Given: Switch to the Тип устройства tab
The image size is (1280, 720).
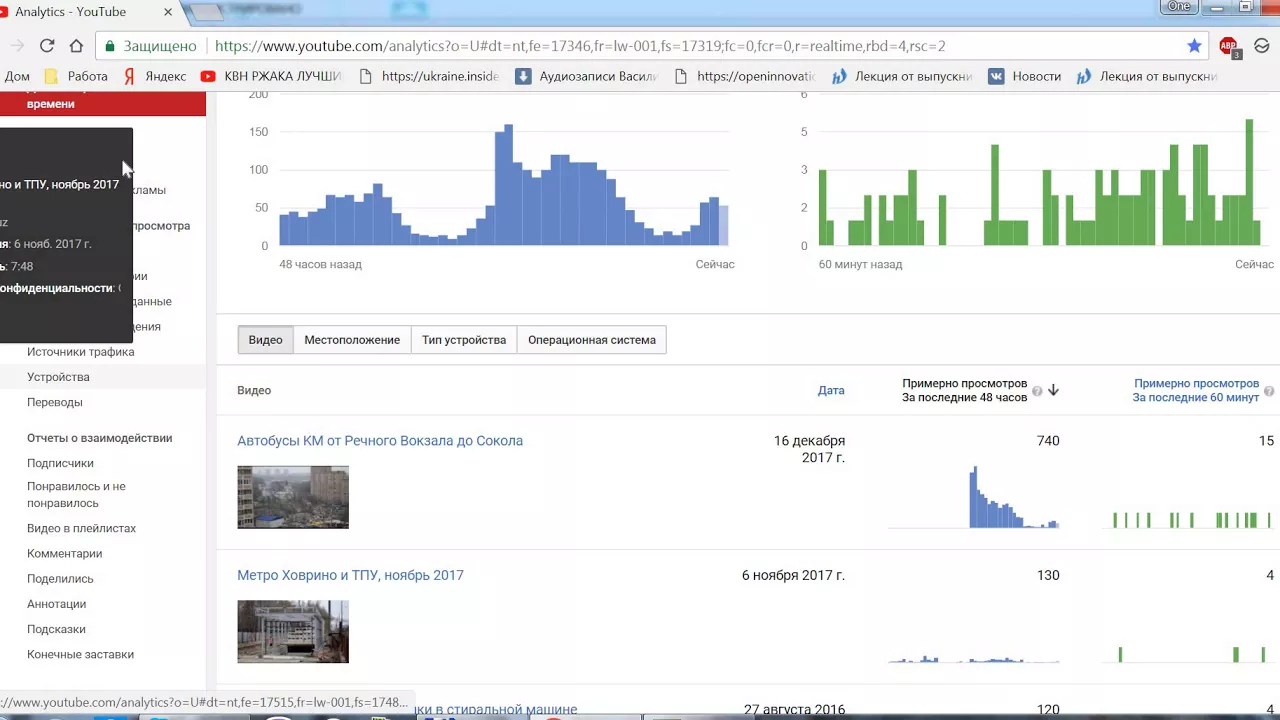Looking at the screenshot, I should (464, 340).
